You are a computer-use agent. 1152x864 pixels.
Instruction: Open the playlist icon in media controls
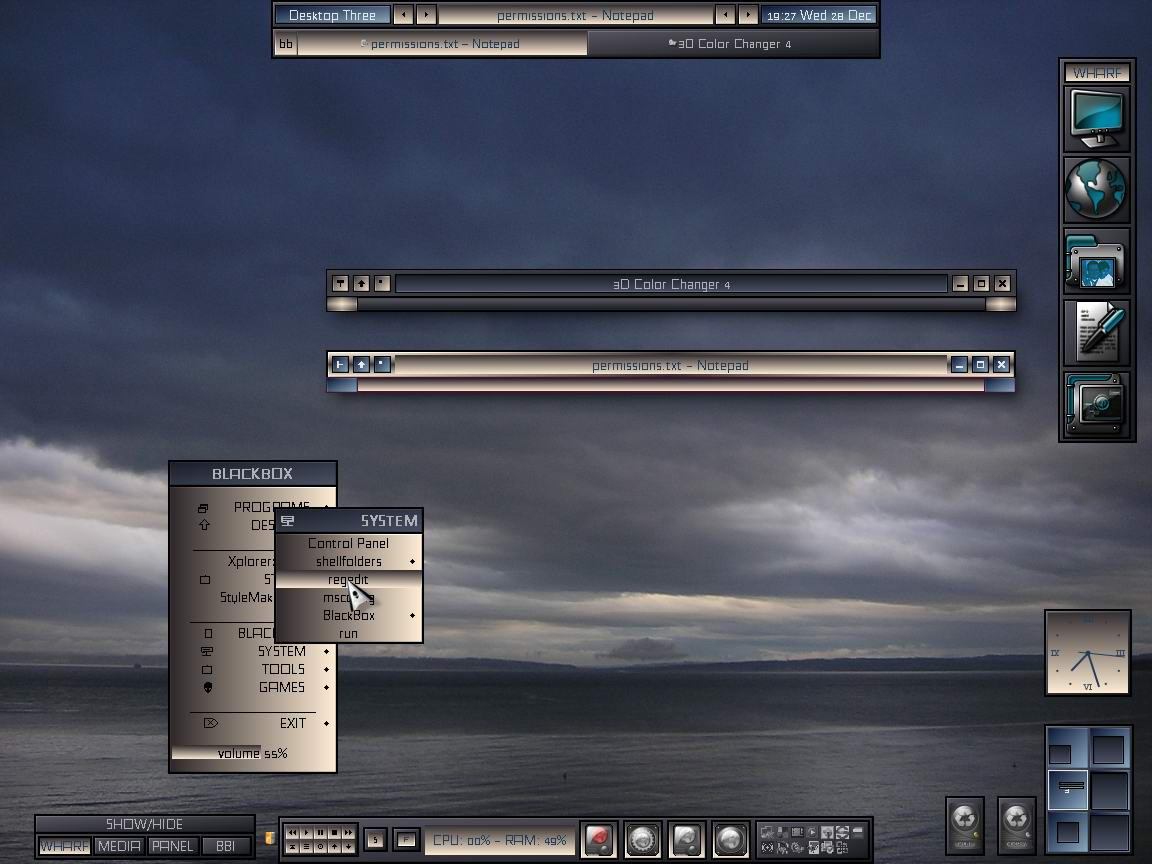tap(306, 846)
